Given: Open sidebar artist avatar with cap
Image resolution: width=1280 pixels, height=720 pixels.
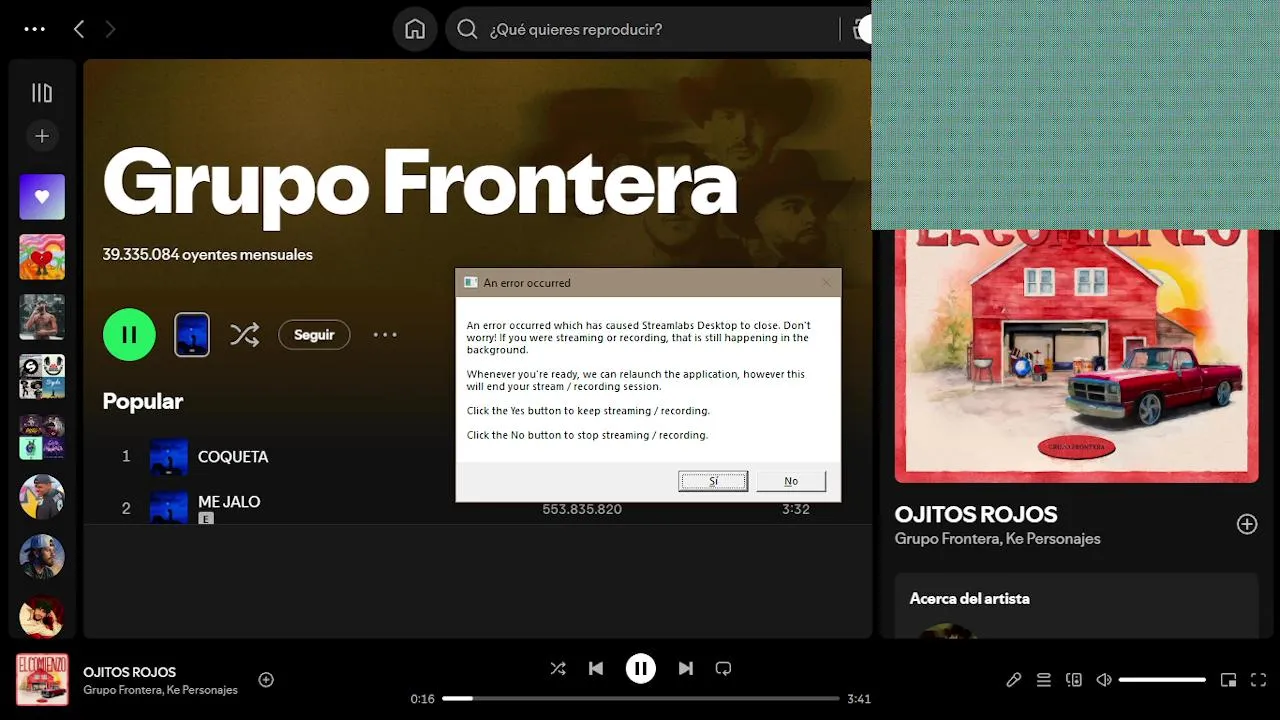Looking at the screenshot, I should (x=42, y=497).
